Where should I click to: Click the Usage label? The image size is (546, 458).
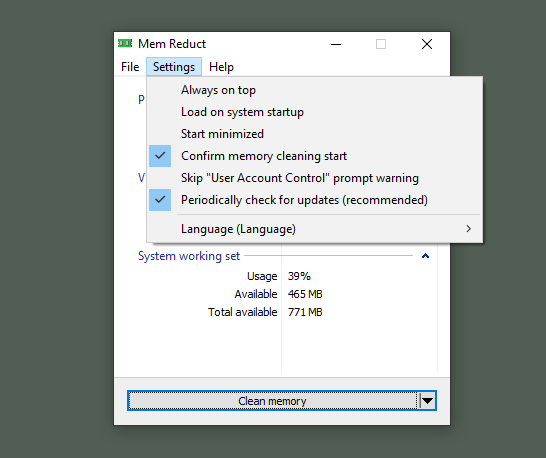click(262, 276)
